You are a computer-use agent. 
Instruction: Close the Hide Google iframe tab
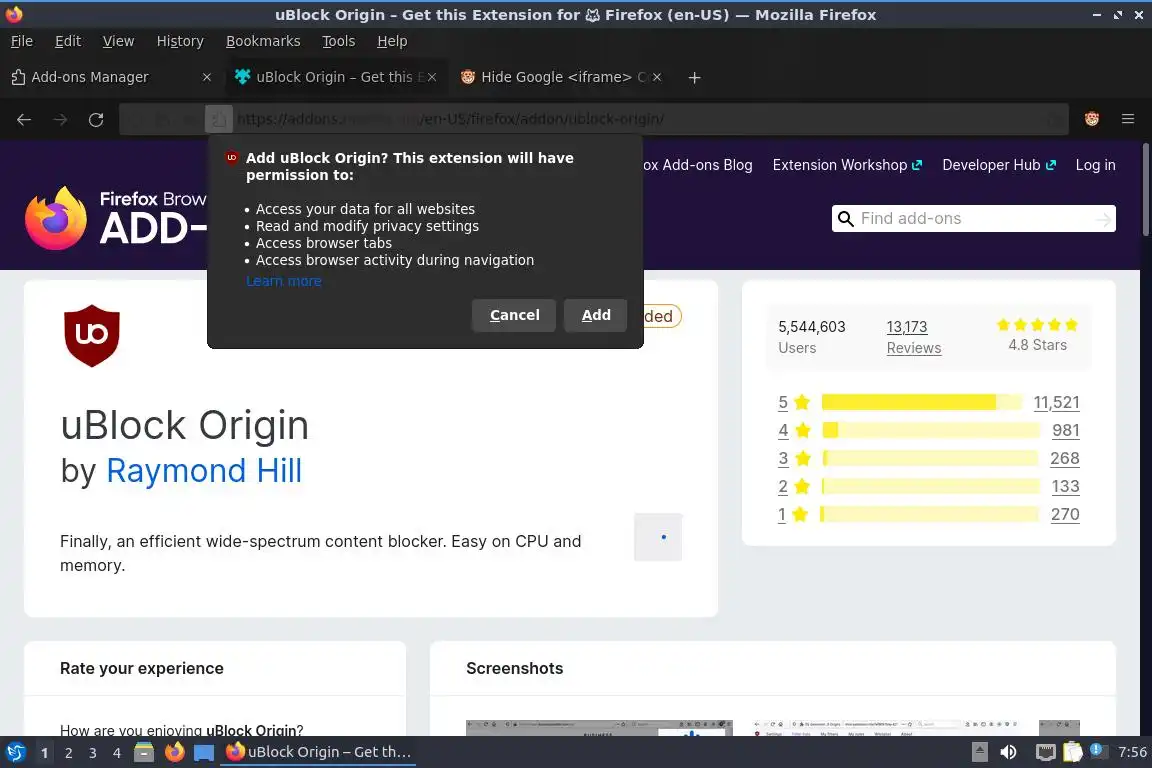657,77
